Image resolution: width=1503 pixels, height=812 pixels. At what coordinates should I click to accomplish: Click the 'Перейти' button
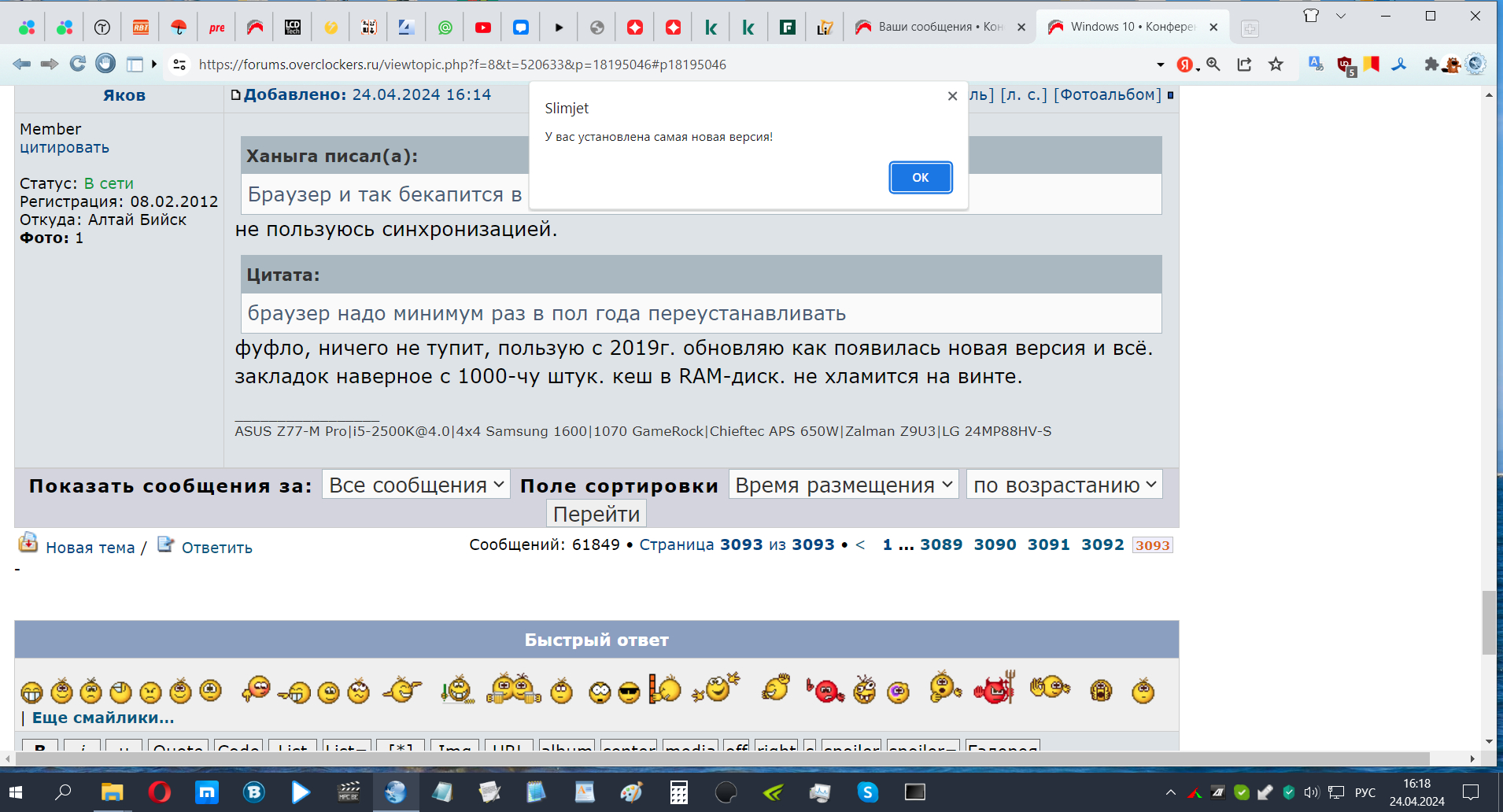596,514
